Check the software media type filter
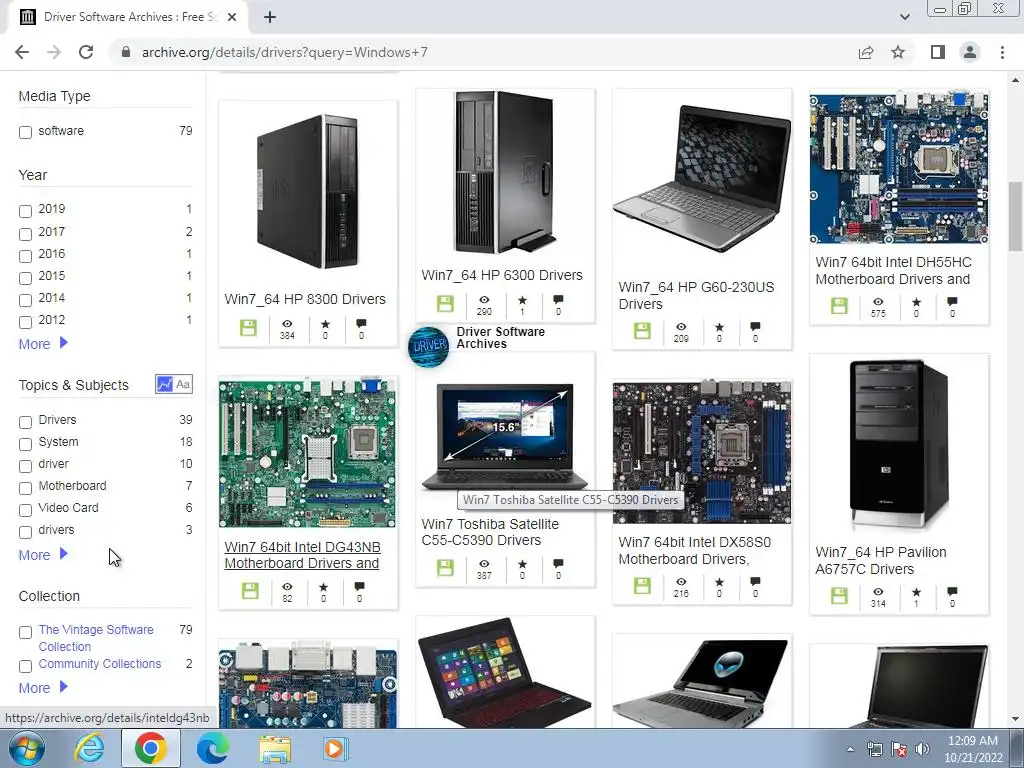Image resolution: width=1024 pixels, height=768 pixels. pos(25,133)
